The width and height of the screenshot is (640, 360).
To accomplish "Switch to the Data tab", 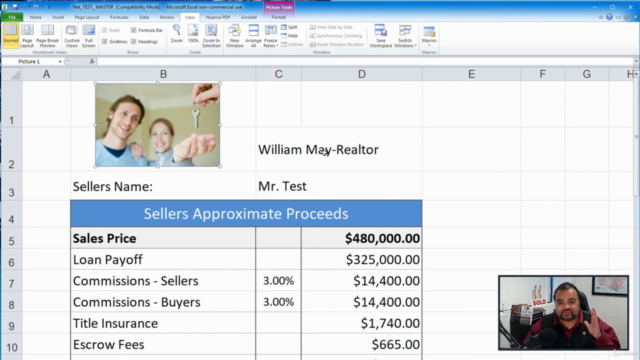I will tap(144, 17).
